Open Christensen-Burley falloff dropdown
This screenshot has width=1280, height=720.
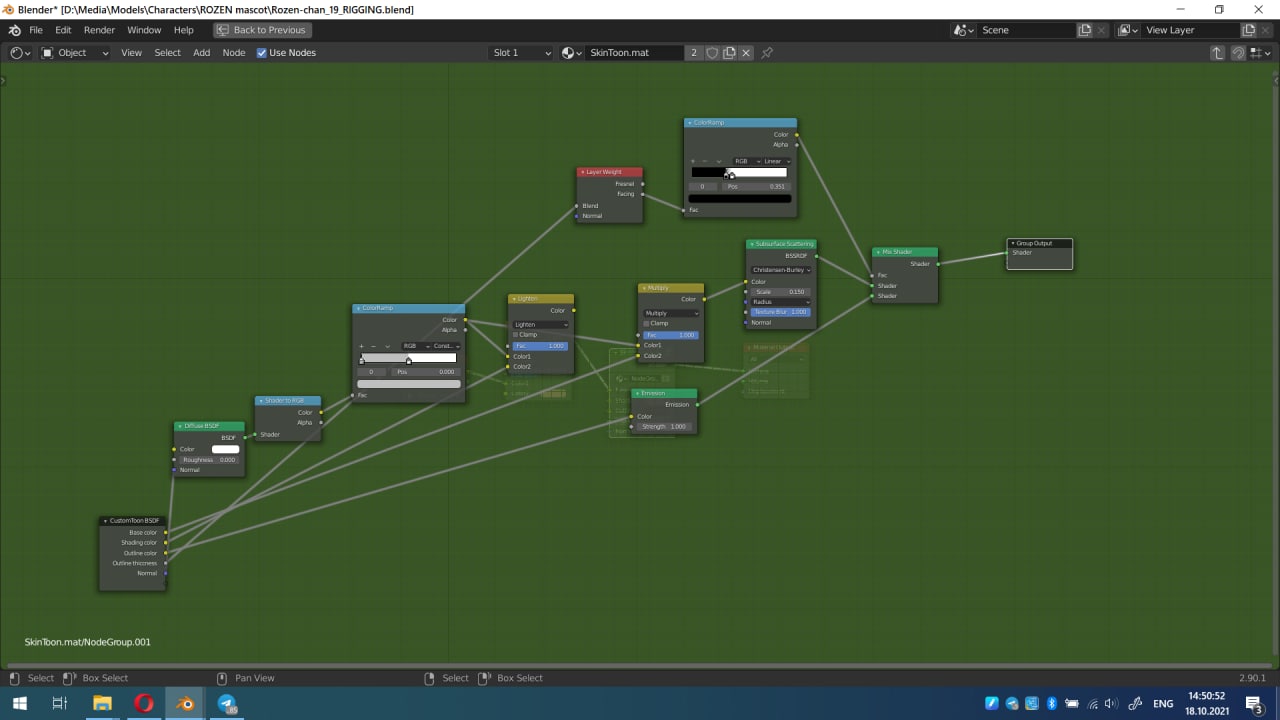tap(781, 270)
